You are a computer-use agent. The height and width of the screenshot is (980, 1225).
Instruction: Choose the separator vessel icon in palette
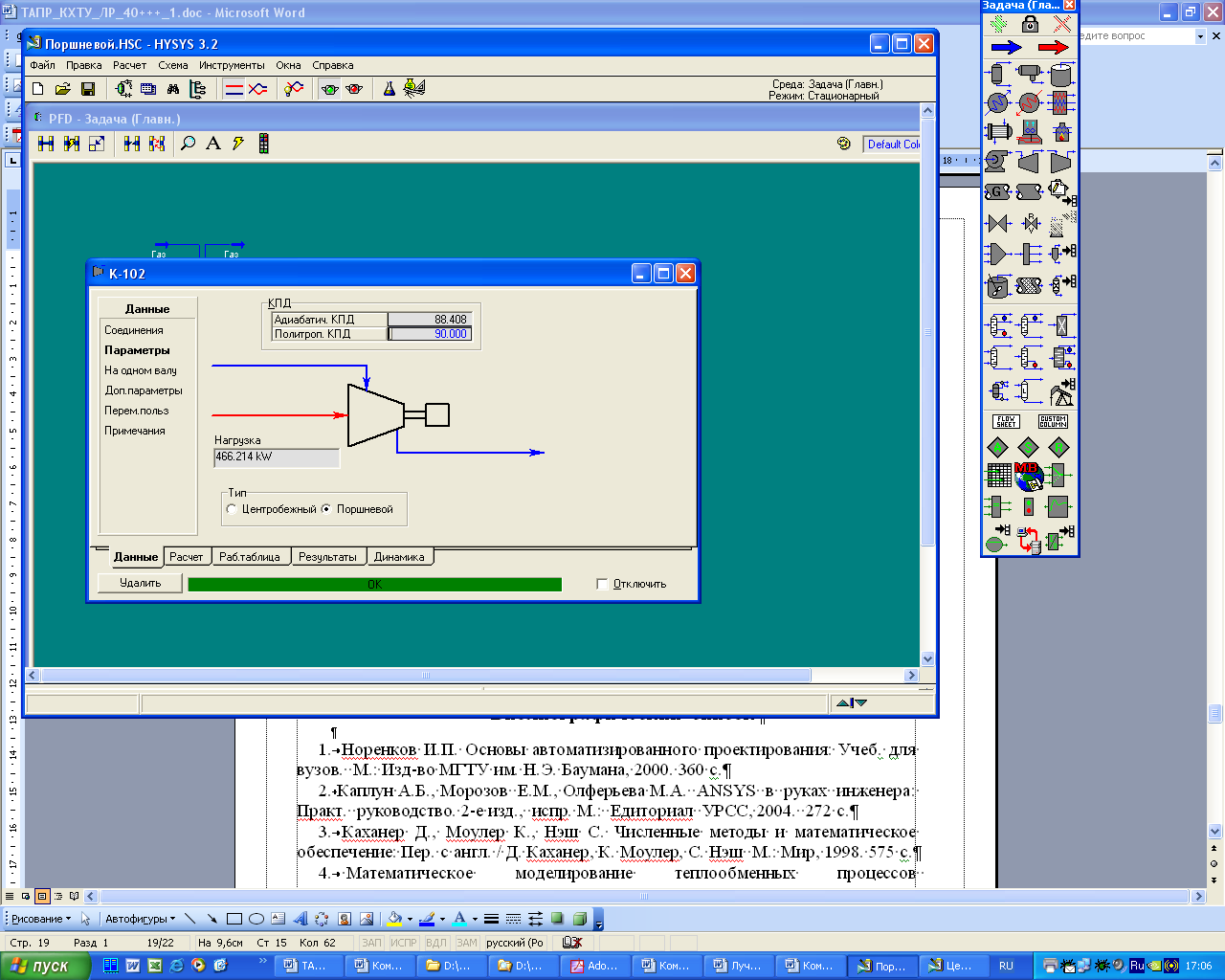[998, 75]
